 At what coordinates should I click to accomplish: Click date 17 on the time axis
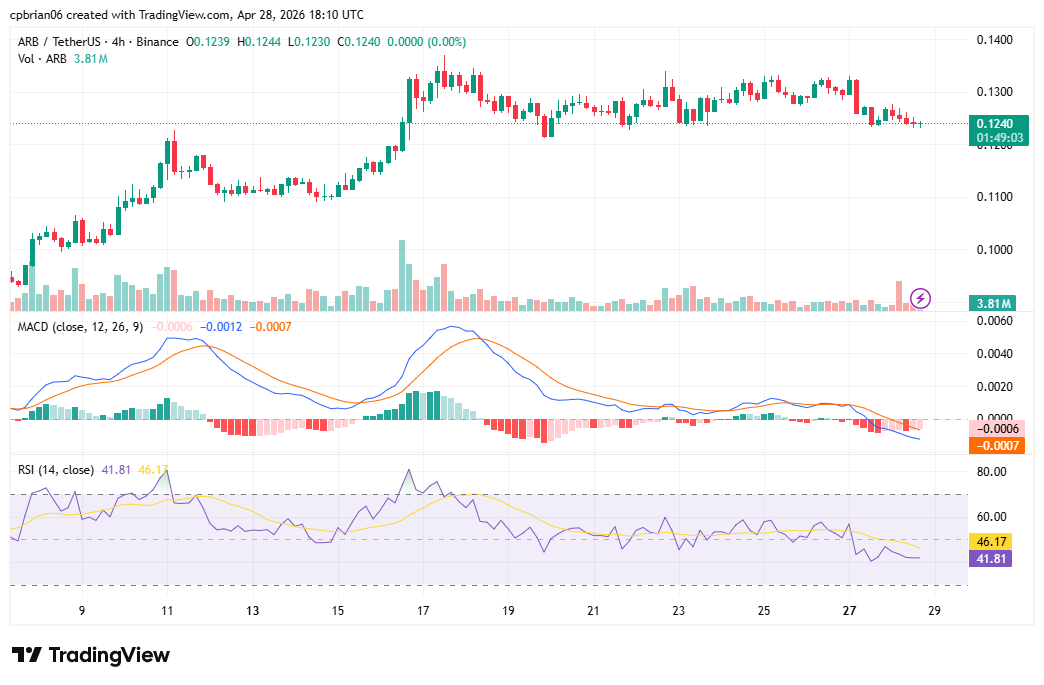(423, 610)
